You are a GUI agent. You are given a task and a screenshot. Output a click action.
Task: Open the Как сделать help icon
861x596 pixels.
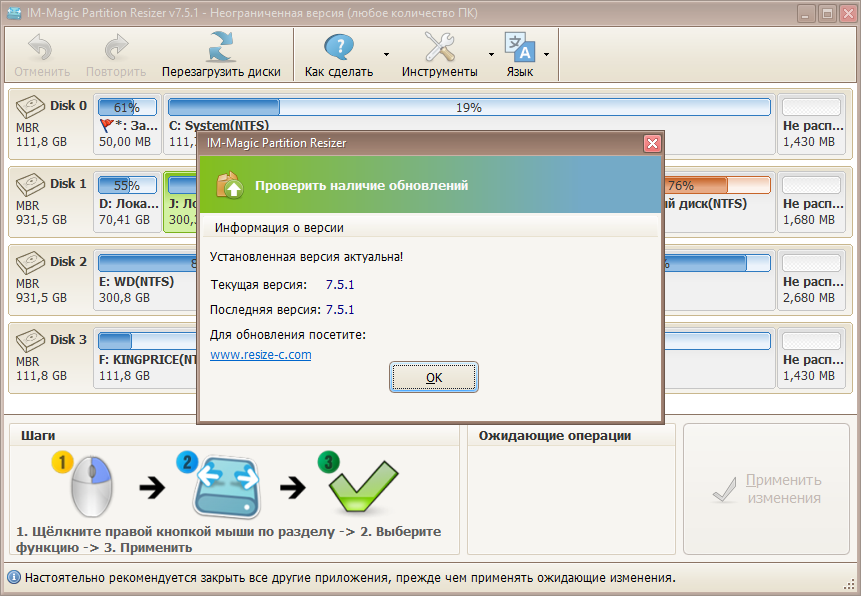pyautogui.click(x=339, y=47)
